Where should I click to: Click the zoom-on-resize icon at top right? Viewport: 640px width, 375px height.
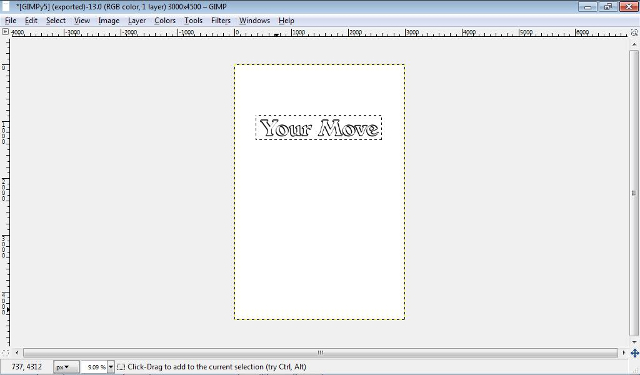(x=634, y=32)
